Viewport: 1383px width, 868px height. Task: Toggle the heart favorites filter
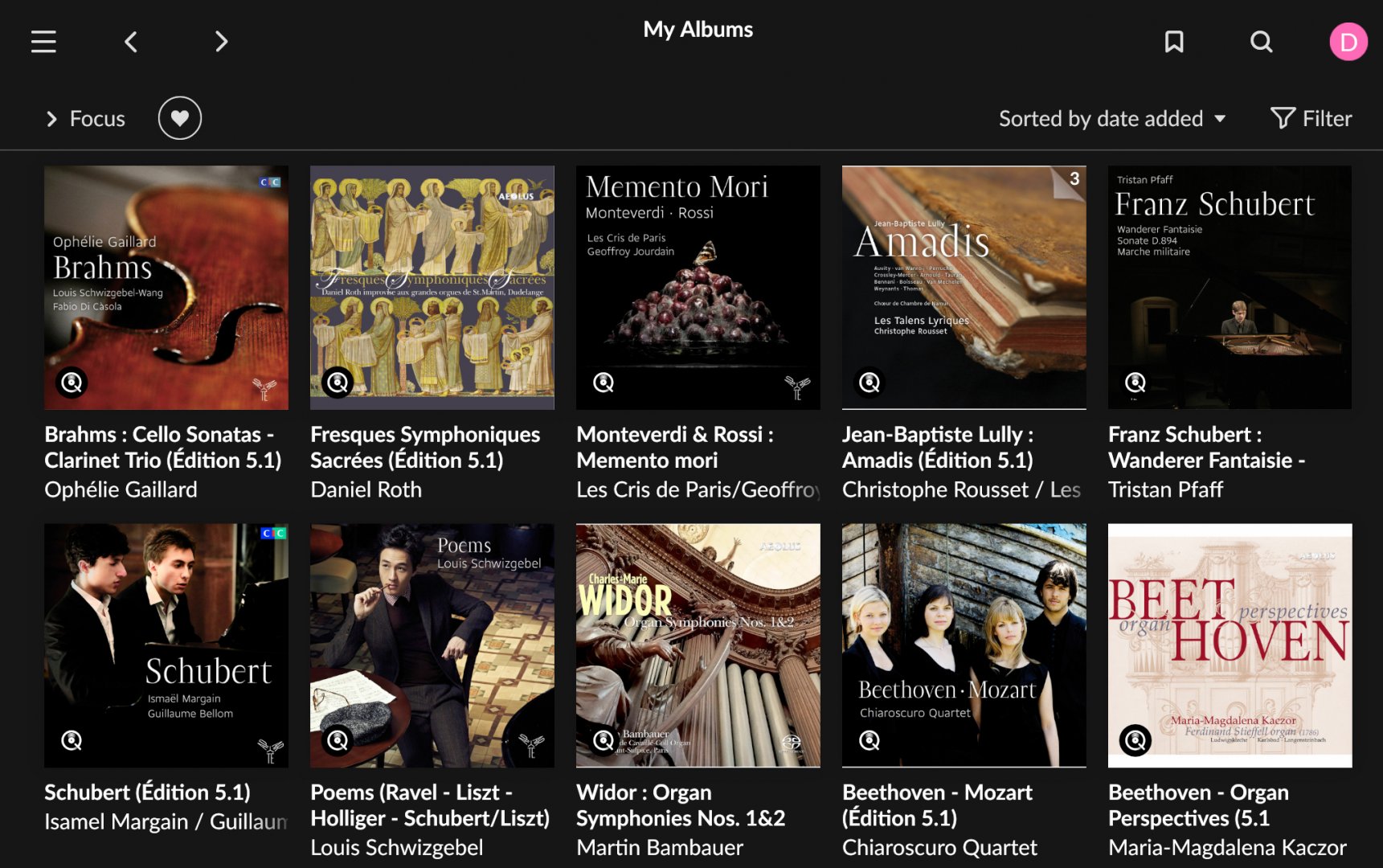click(180, 118)
